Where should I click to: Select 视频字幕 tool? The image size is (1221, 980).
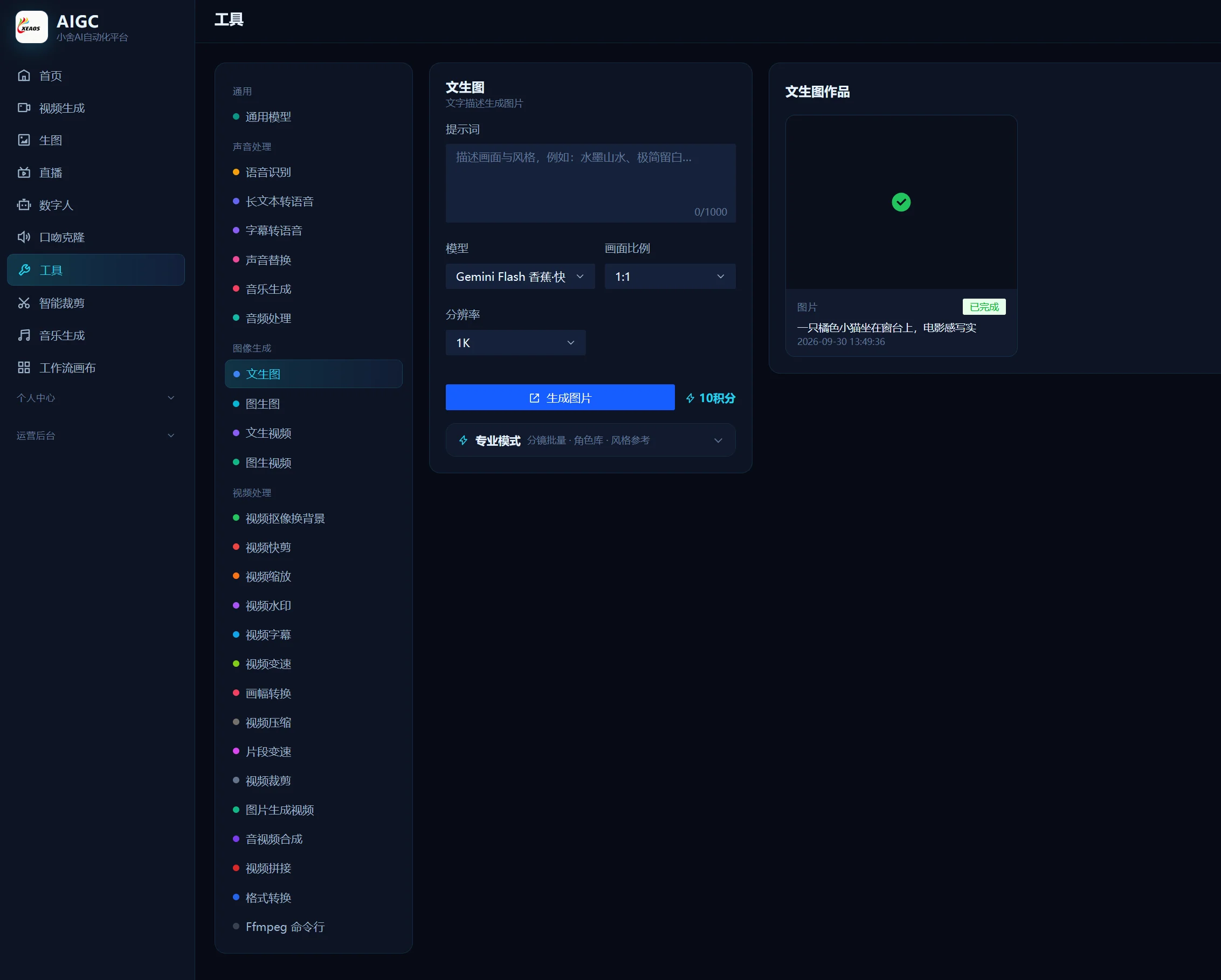[313, 634]
